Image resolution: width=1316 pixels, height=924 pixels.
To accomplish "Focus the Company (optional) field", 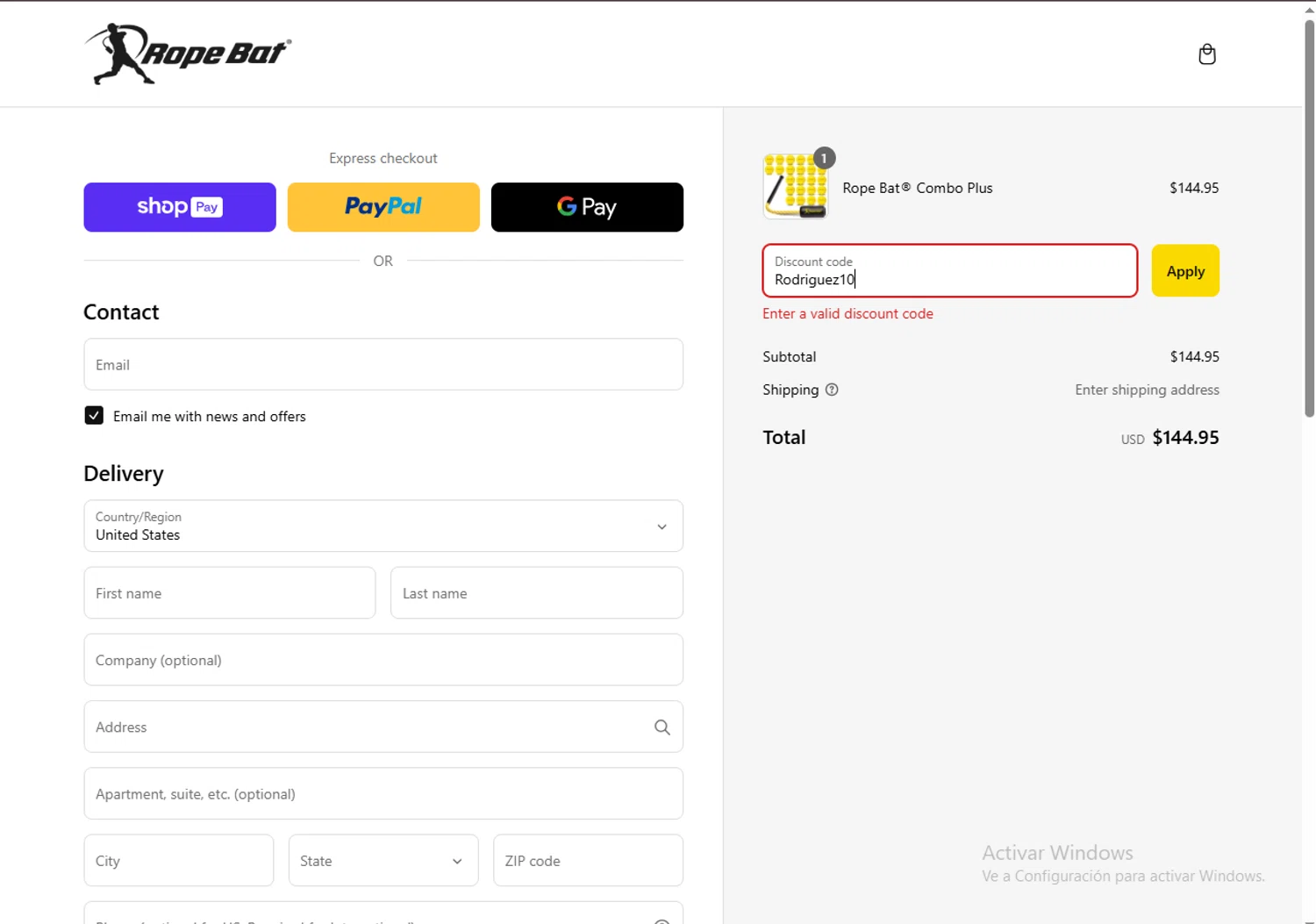I will click(x=383, y=660).
